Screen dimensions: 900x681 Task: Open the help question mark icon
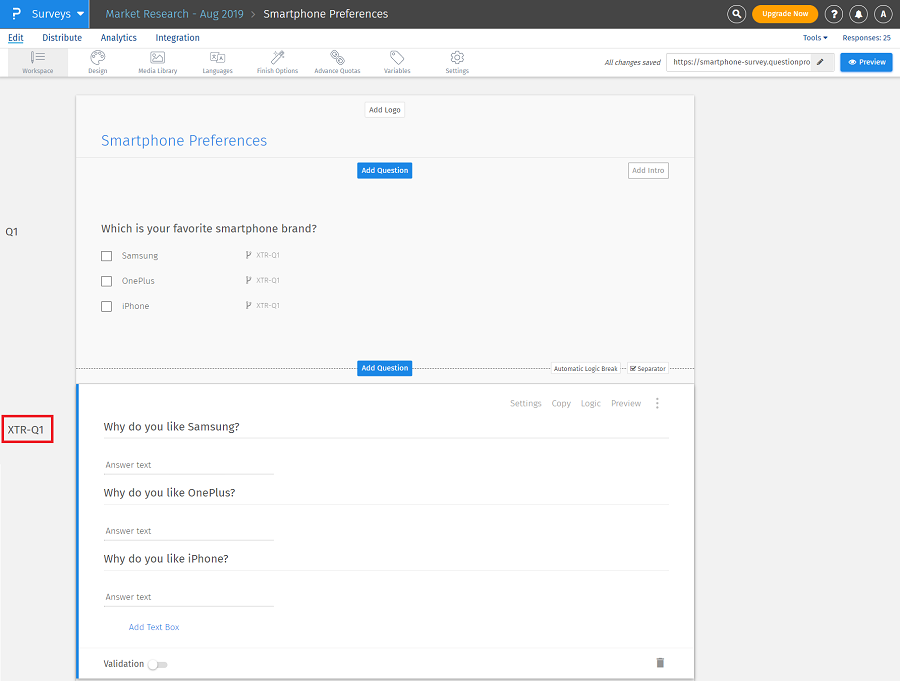pyautogui.click(x=834, y=14)
